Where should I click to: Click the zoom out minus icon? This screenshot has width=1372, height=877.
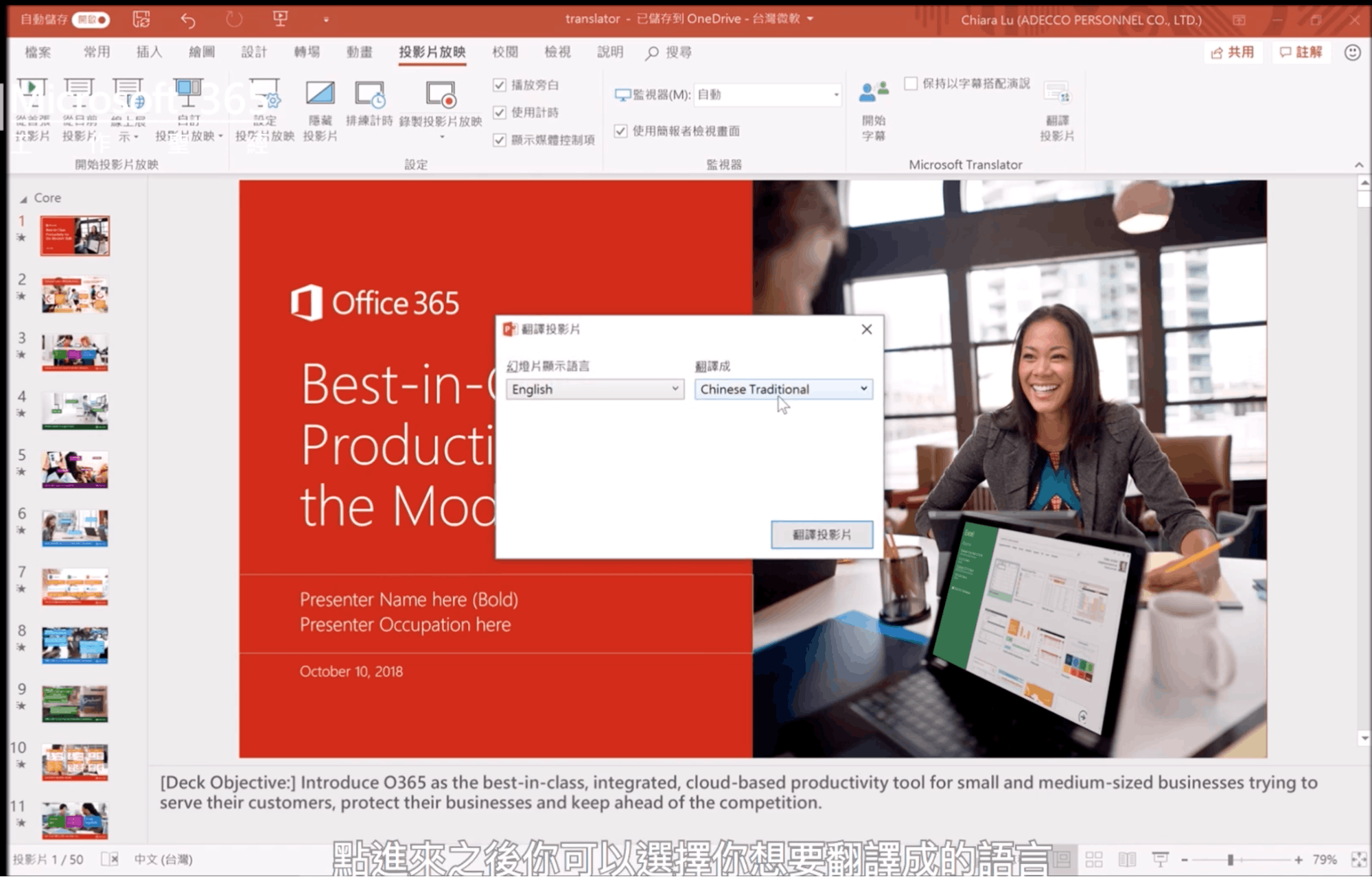pos(1185,859)
